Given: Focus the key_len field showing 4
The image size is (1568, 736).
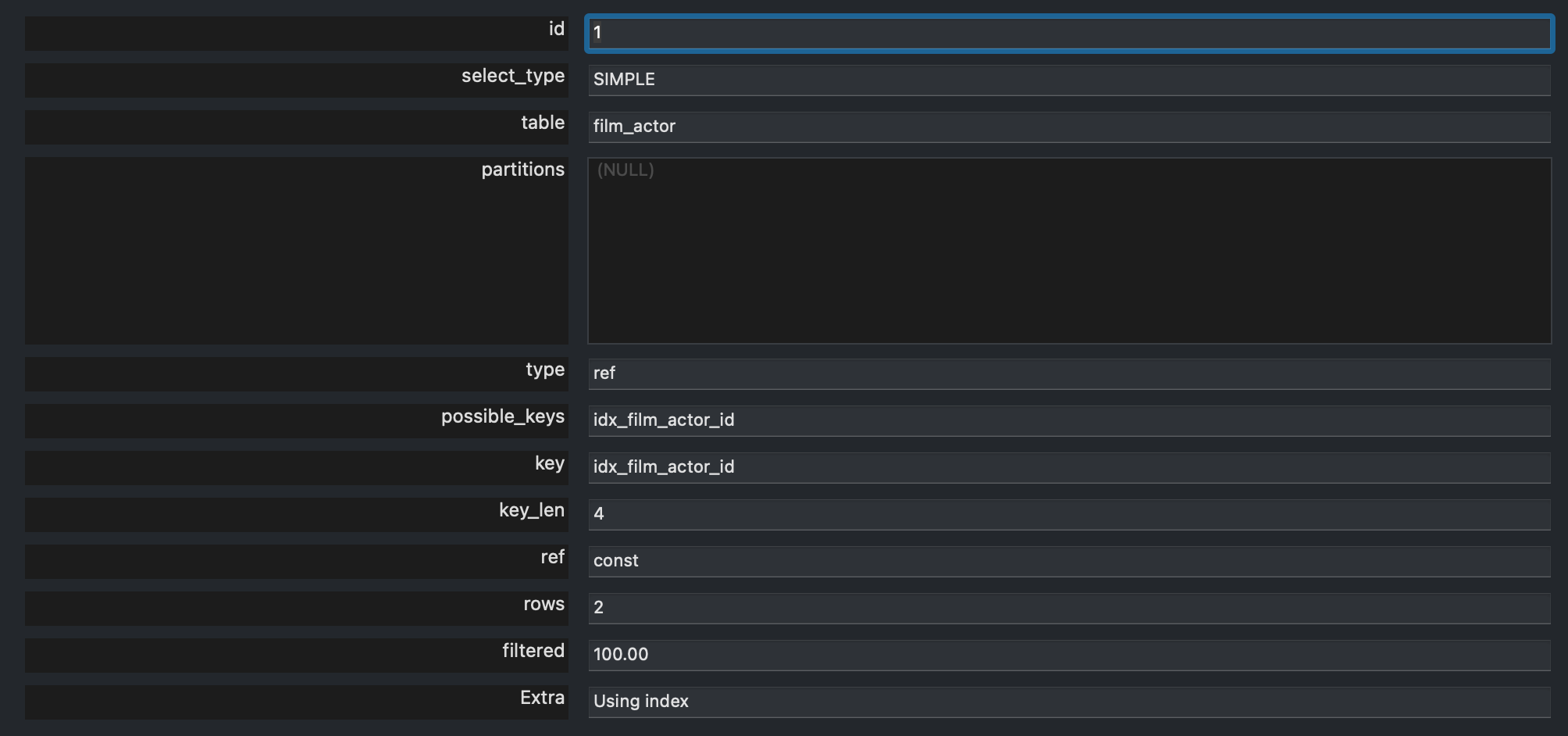Looking at the screenshot, I should [1068, 514].
